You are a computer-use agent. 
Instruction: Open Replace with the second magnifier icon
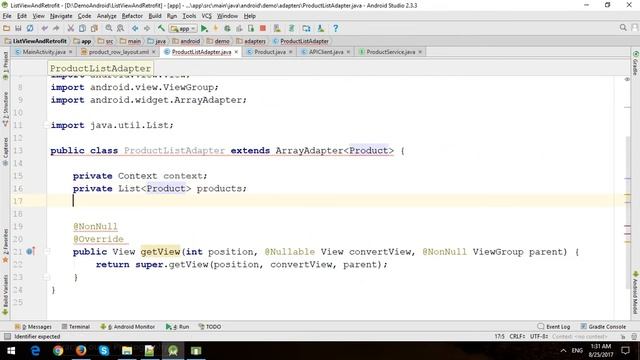[x=120, y=28]
